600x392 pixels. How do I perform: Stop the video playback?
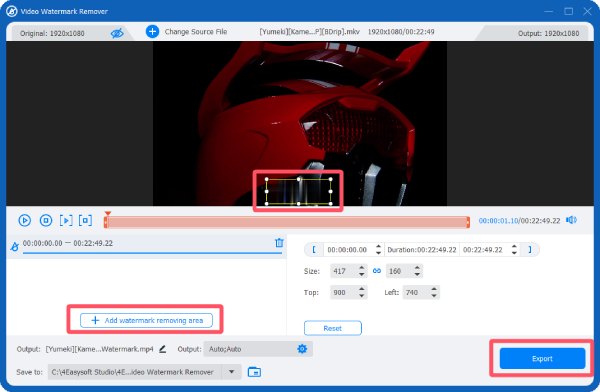[x=46, y=220]
